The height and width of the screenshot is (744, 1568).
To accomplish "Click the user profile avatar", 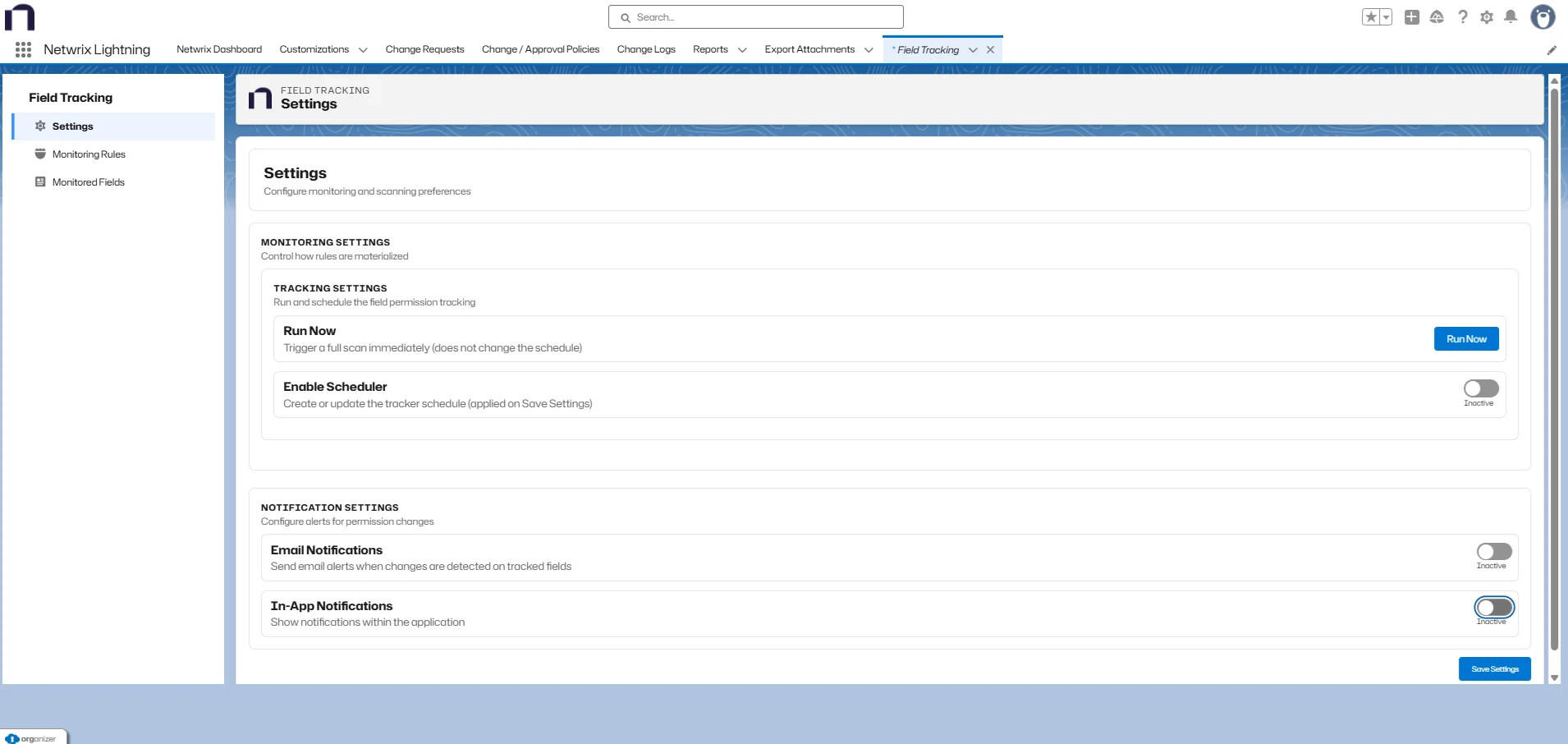I will [1543, 17].
